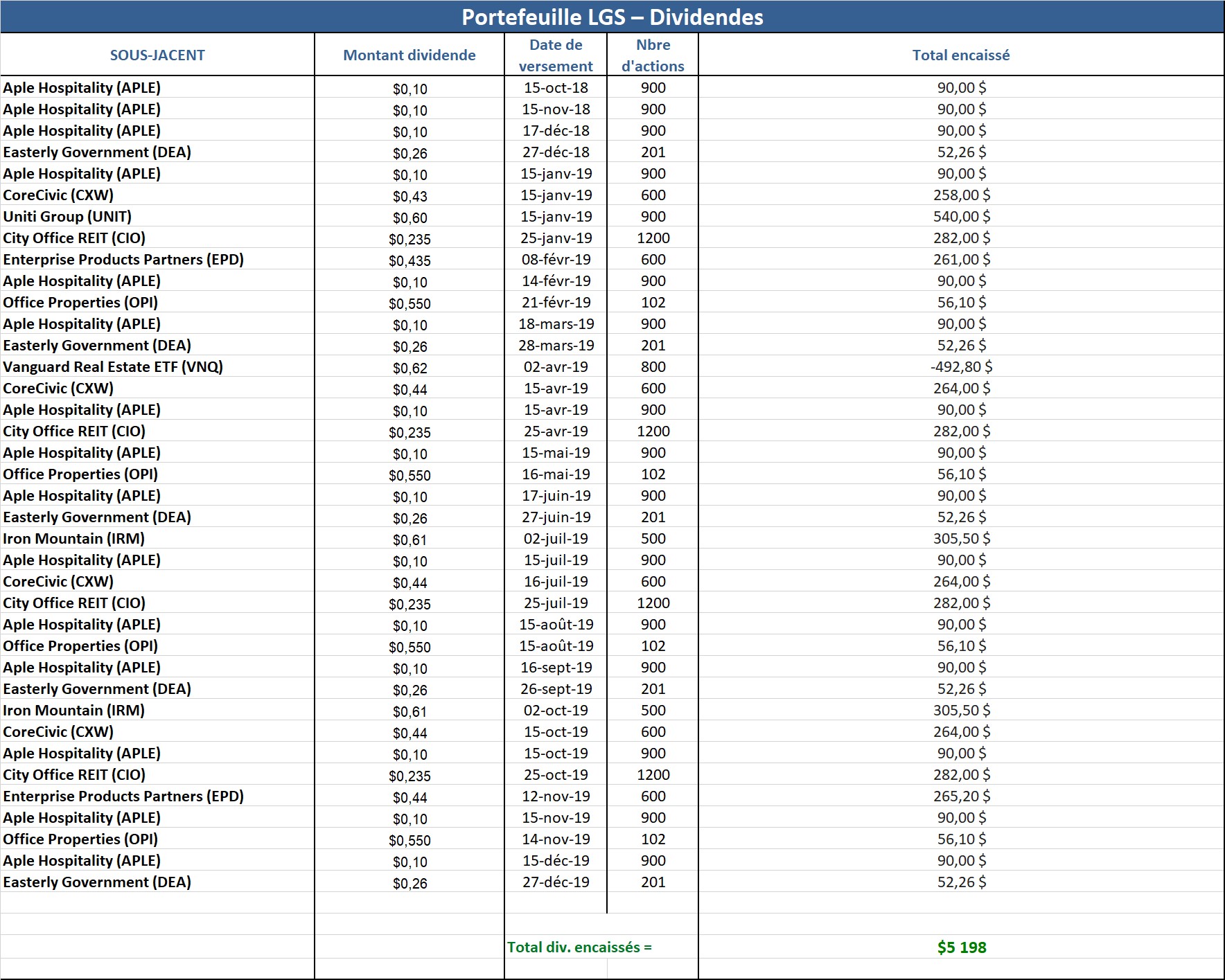This screenshot has height=980, width=1225.
Task: Click the date 25-juil-19
Action: pyautogui.click(x=556, y=603)
